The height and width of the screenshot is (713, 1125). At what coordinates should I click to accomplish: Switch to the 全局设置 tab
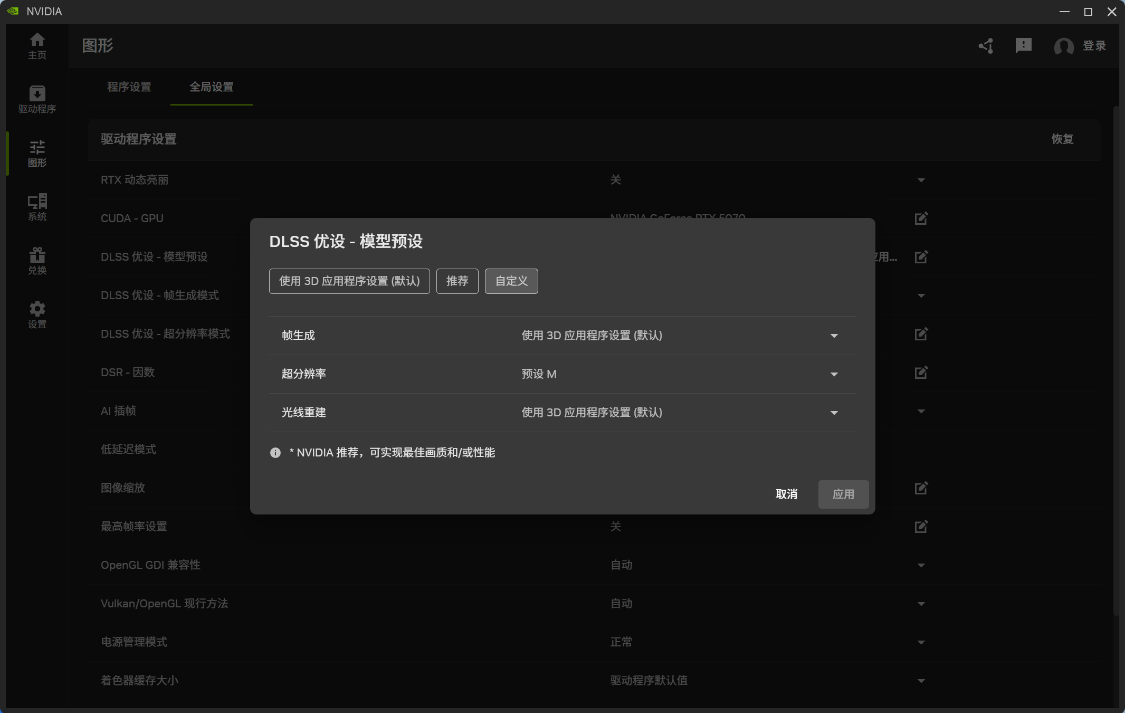click(212, 87)
